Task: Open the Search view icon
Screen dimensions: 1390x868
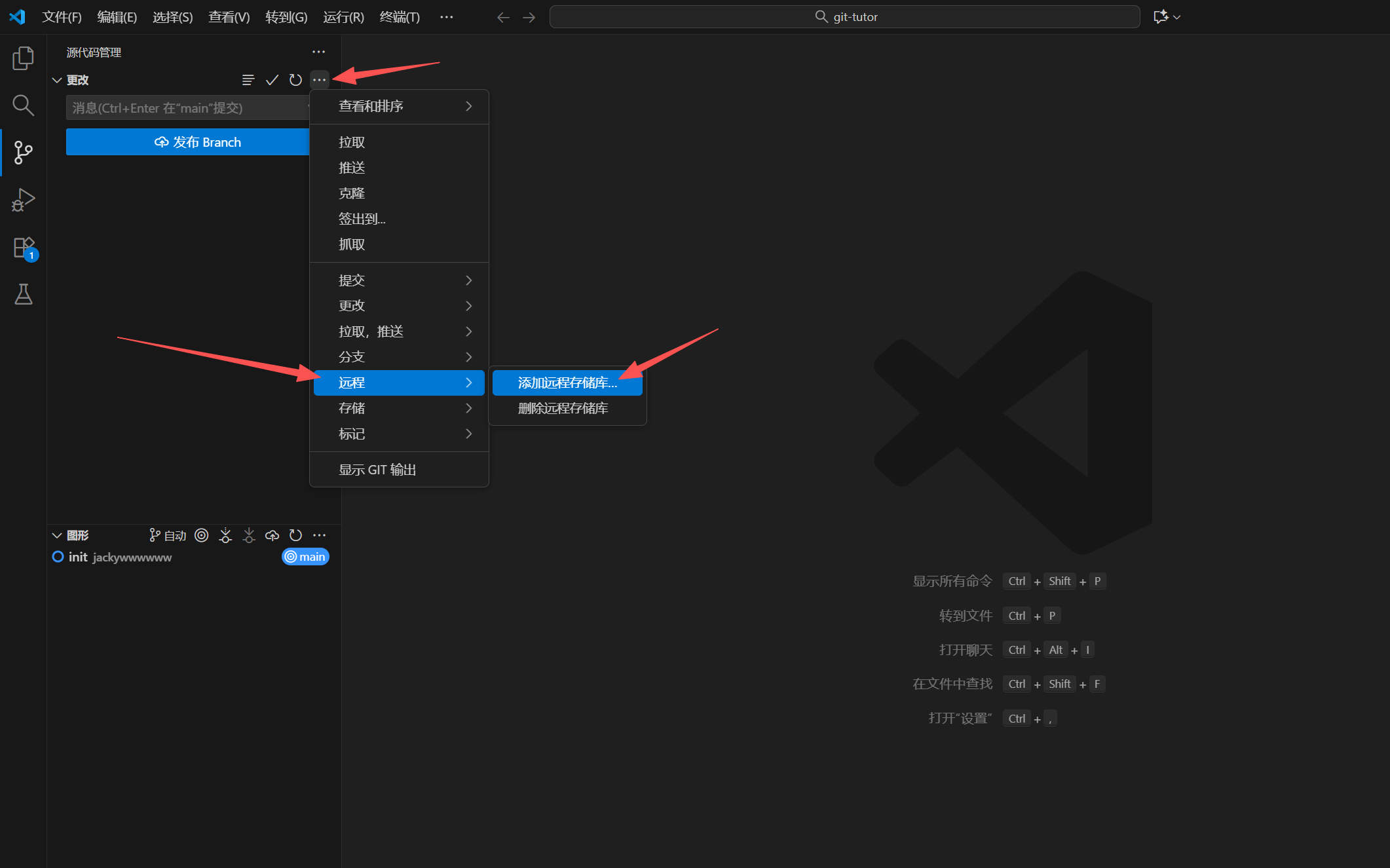Action: [23, 105]
